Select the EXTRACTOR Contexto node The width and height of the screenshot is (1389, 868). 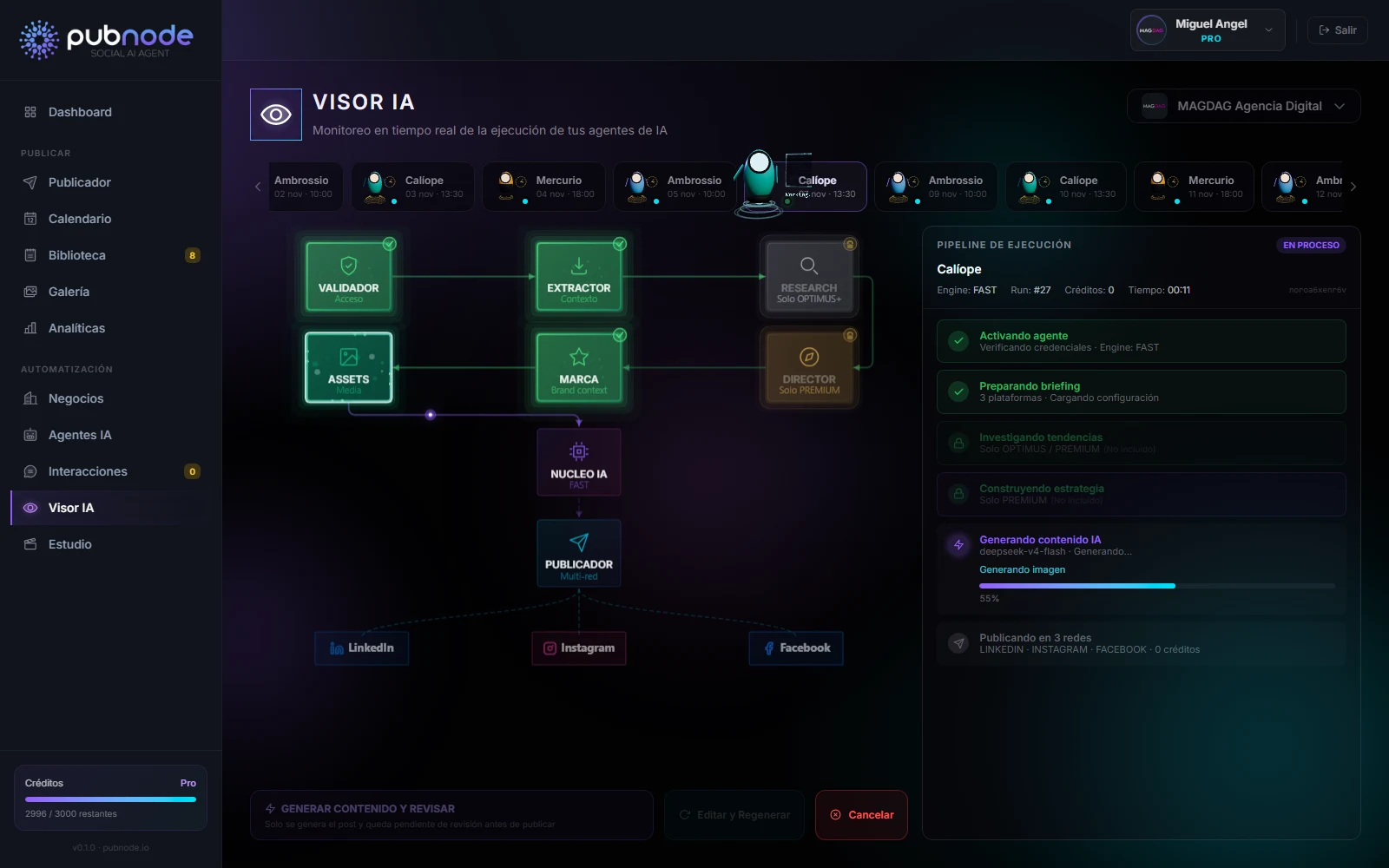pos(579,277)
